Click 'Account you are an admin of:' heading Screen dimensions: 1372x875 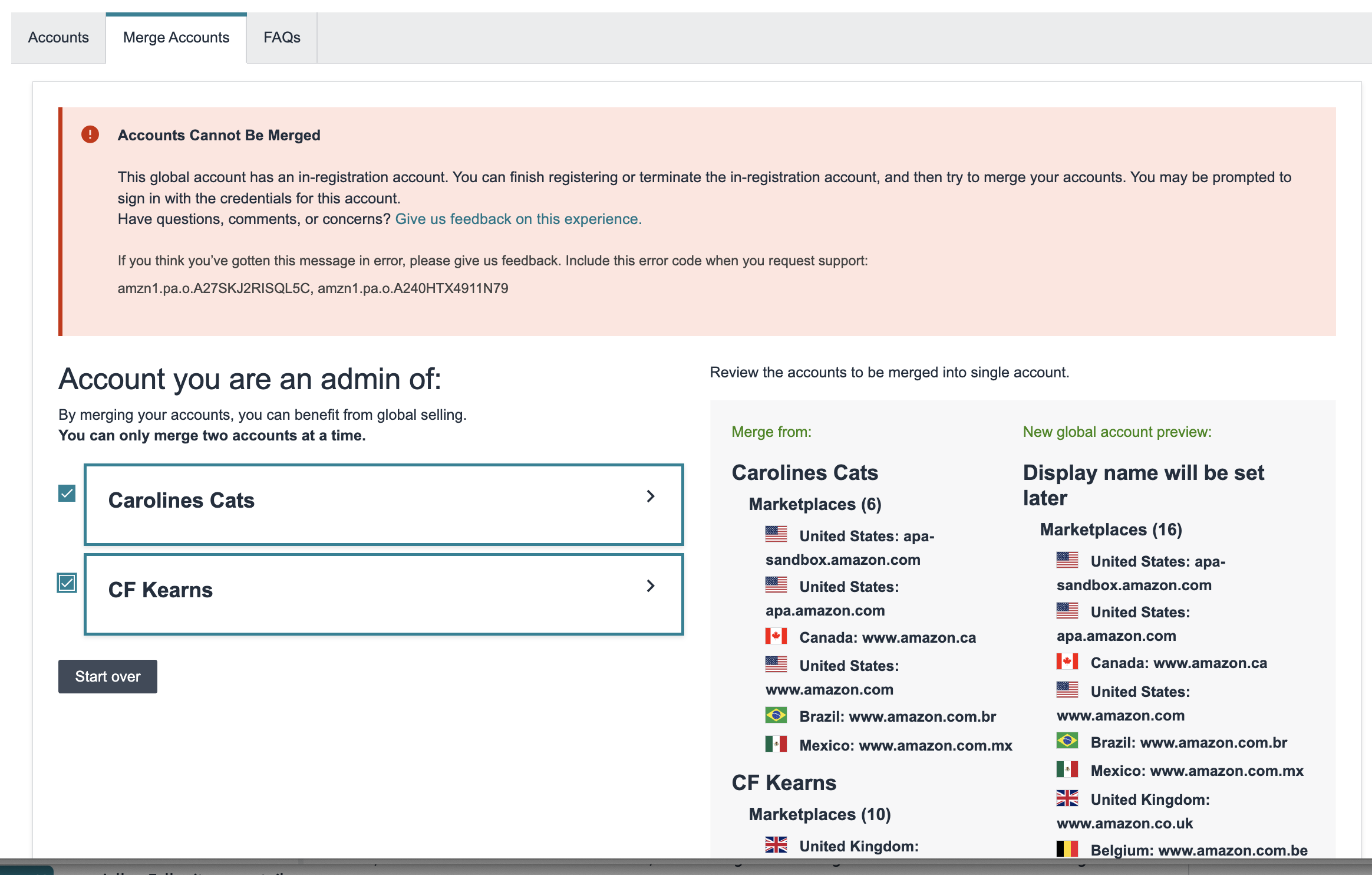click(x=250, y=379)
